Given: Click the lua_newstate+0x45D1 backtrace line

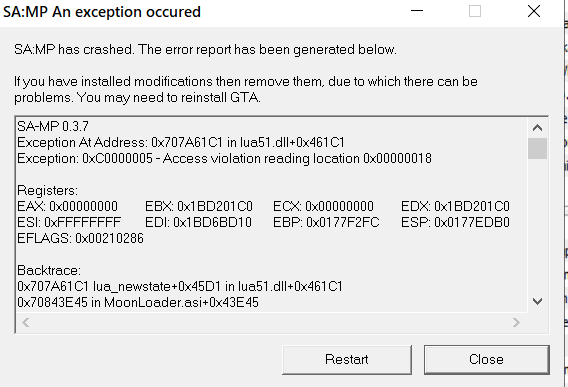Looking at the screenshot, I should (x=180, y=286).
